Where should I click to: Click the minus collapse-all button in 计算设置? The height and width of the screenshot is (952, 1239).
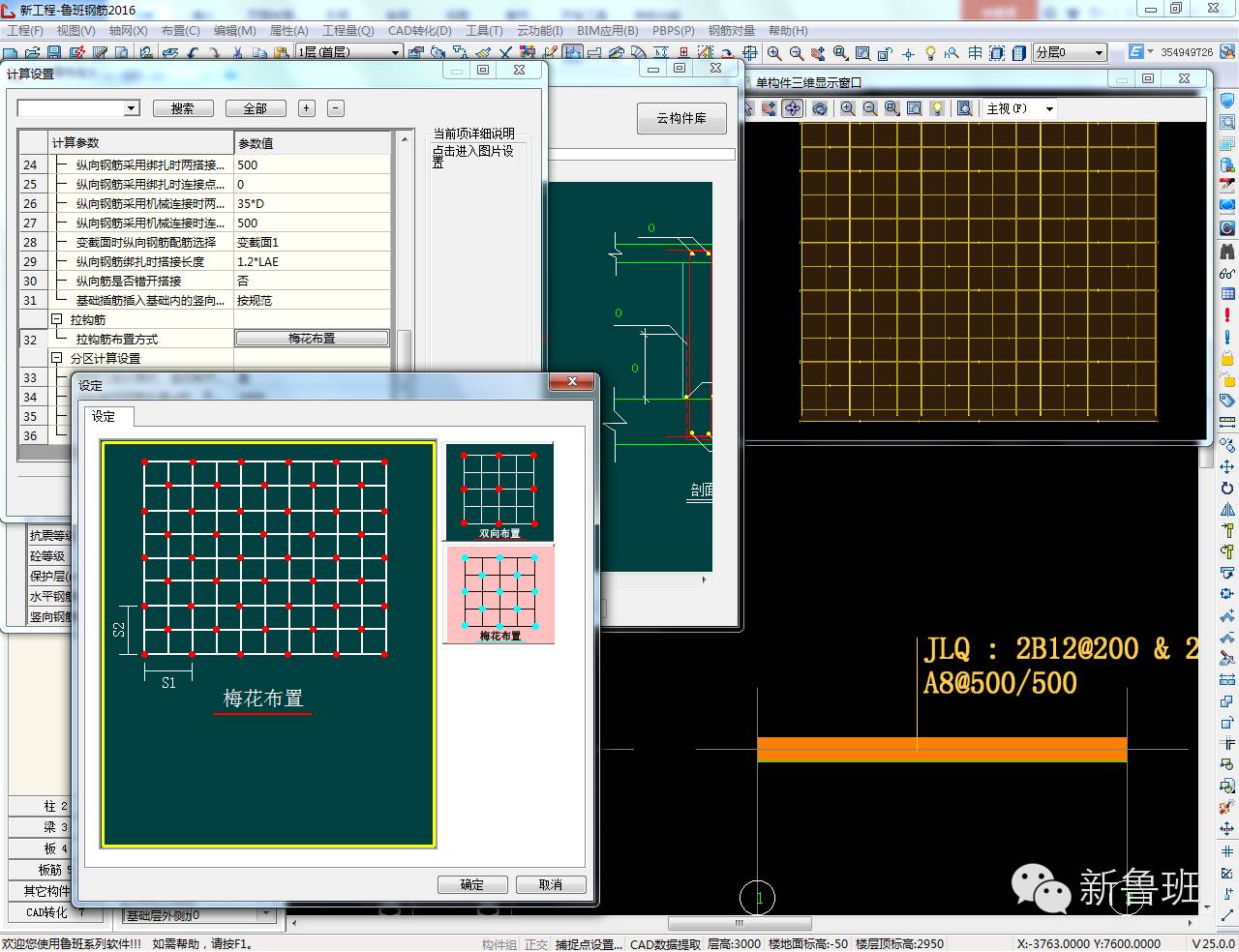(x=336, y=108)
